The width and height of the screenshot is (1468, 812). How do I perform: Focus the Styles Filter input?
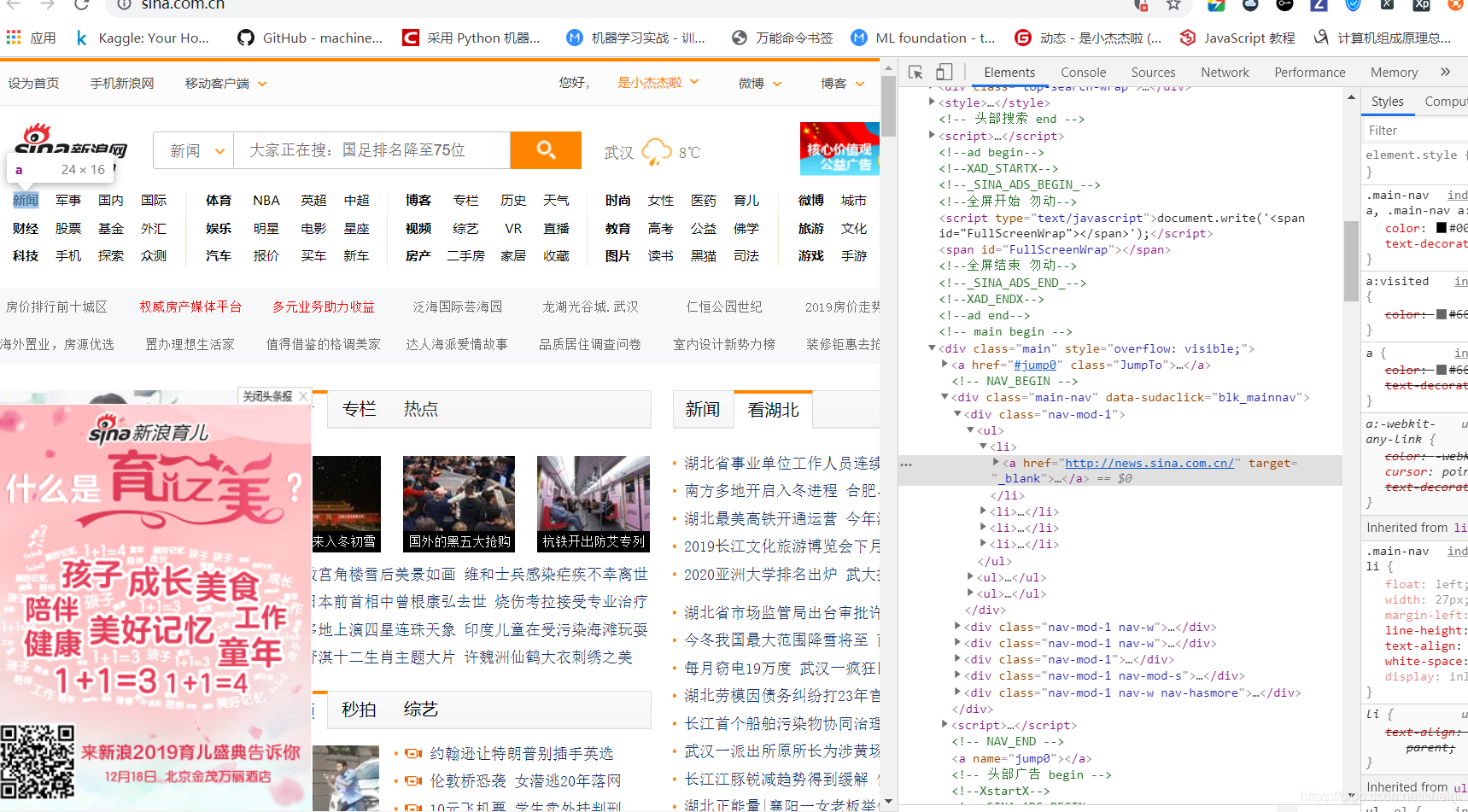click(x=1414, y=131)
